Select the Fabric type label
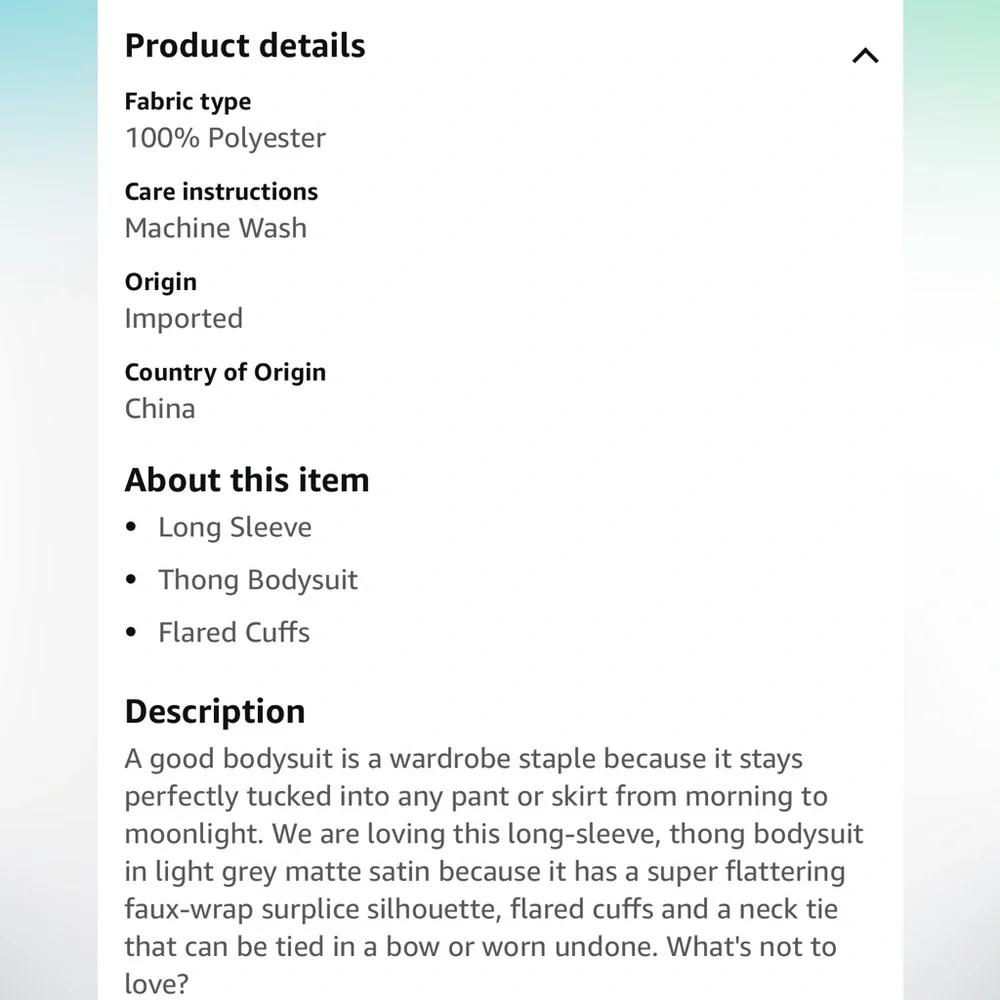 188,102
